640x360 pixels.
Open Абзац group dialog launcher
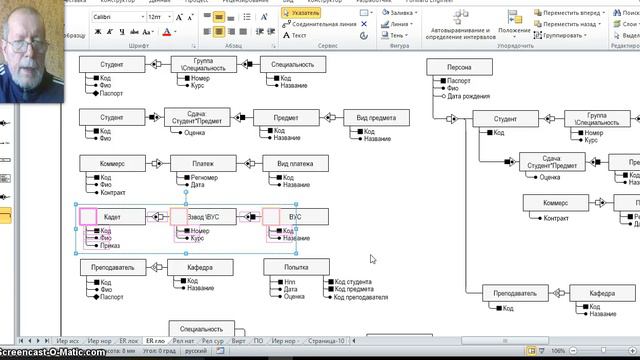click(x=274, y=46)
